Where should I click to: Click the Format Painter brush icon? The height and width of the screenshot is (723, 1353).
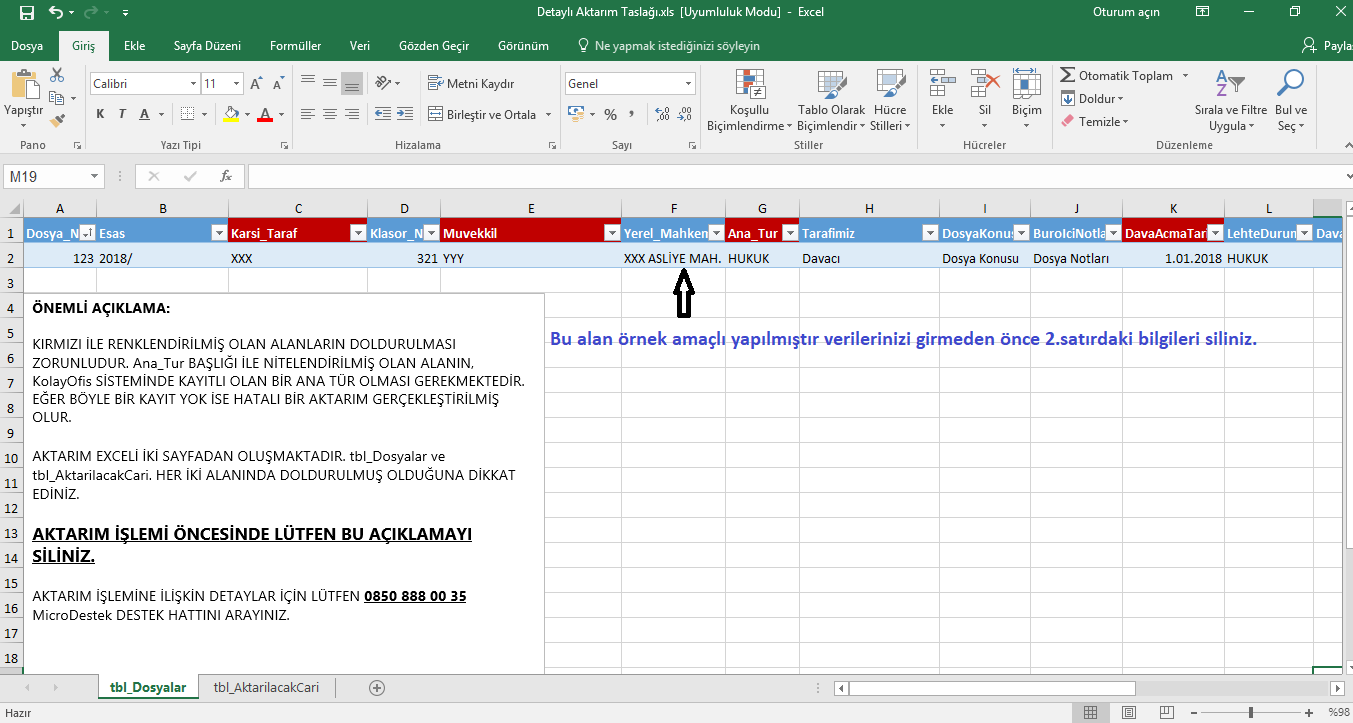tap(57, 120)
